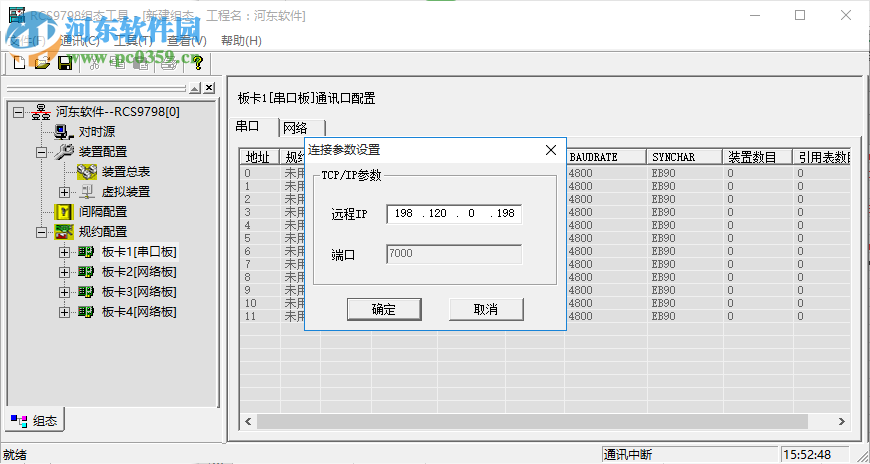Select the 装置总表 tree item
The height and width of the screenshot is (464, 870).
coord(126,172)
